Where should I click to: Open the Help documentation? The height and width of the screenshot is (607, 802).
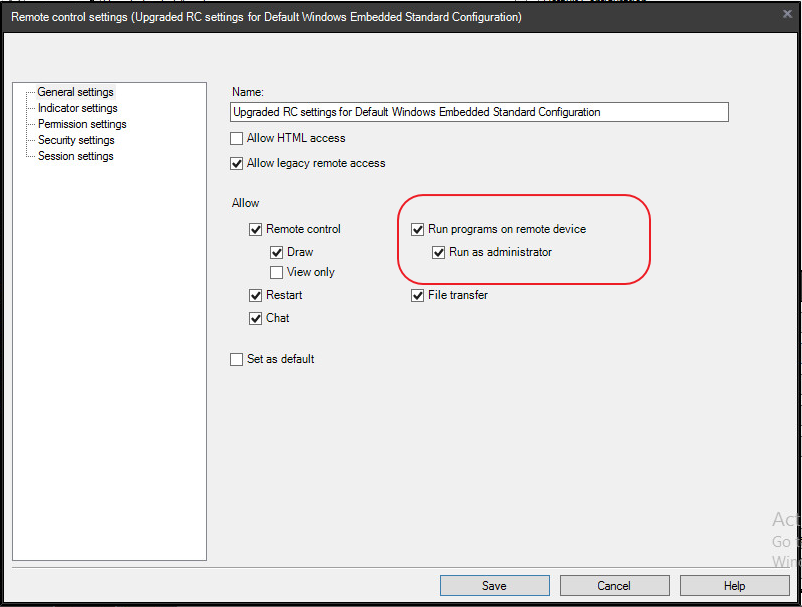(734, 585)
